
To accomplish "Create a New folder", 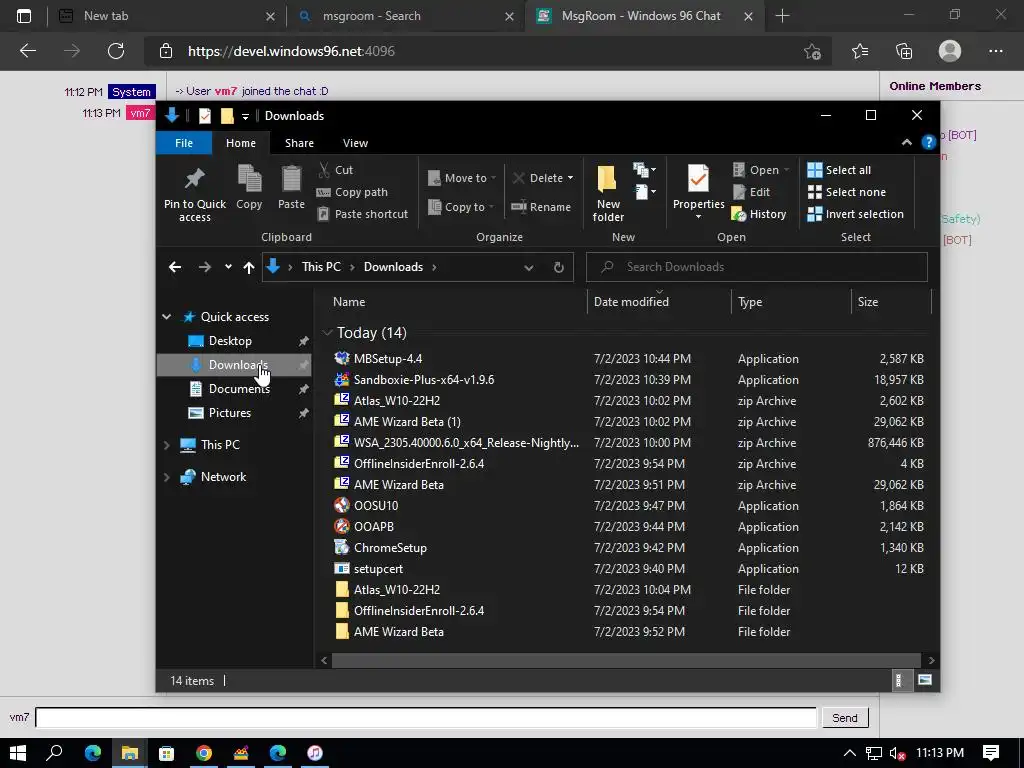I will coord(608,193).
